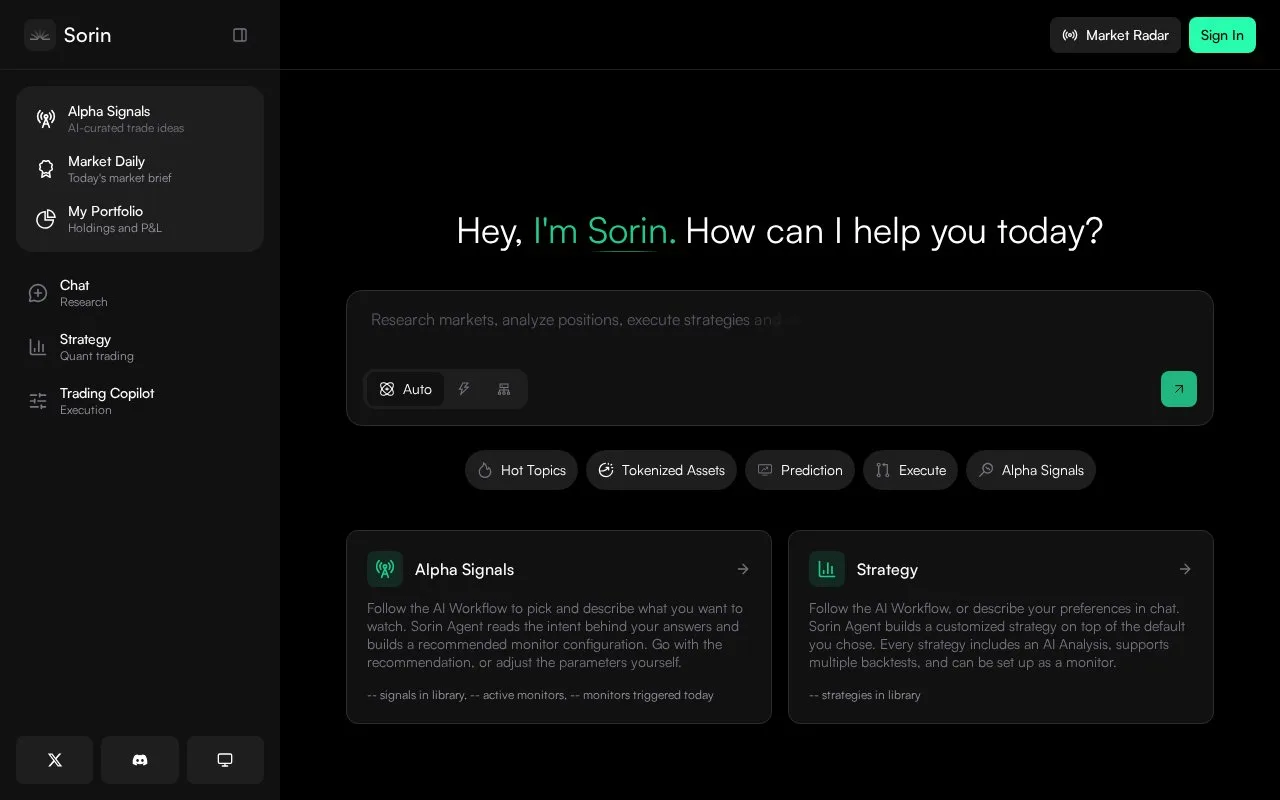Focus the research prompt input box

[780, 330]
